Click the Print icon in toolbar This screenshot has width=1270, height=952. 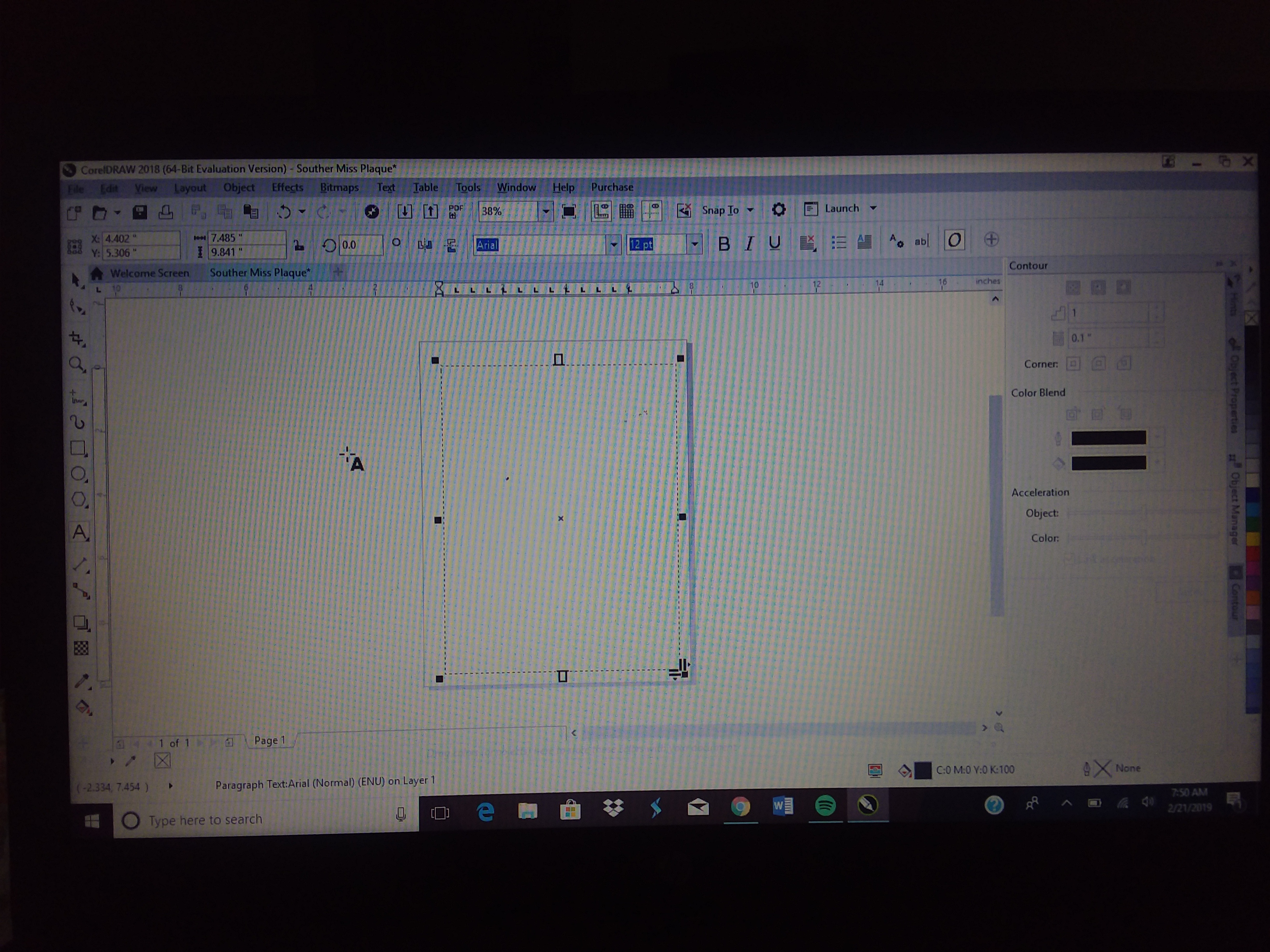coord(166,212)
